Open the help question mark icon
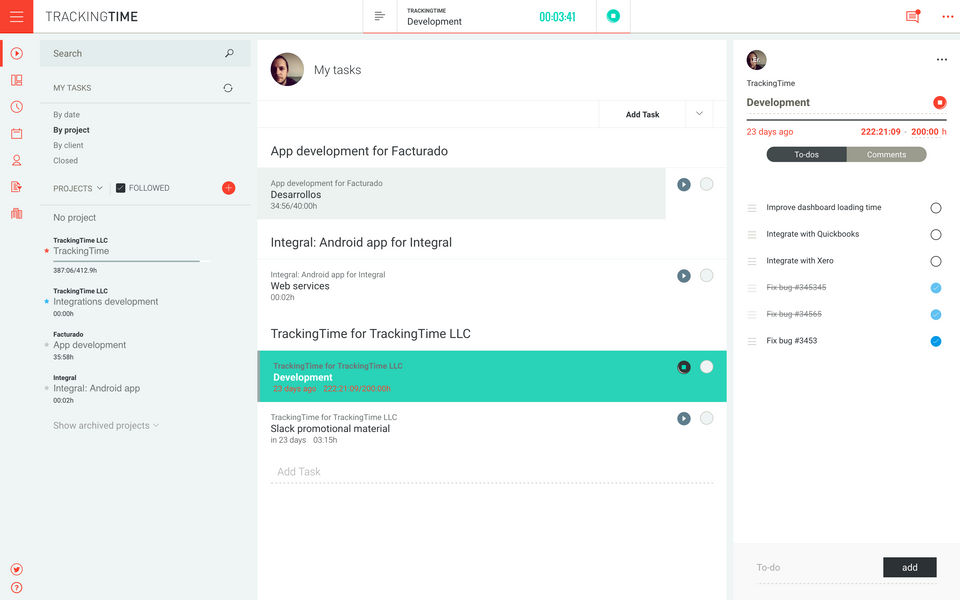 (x=17, y=588)
